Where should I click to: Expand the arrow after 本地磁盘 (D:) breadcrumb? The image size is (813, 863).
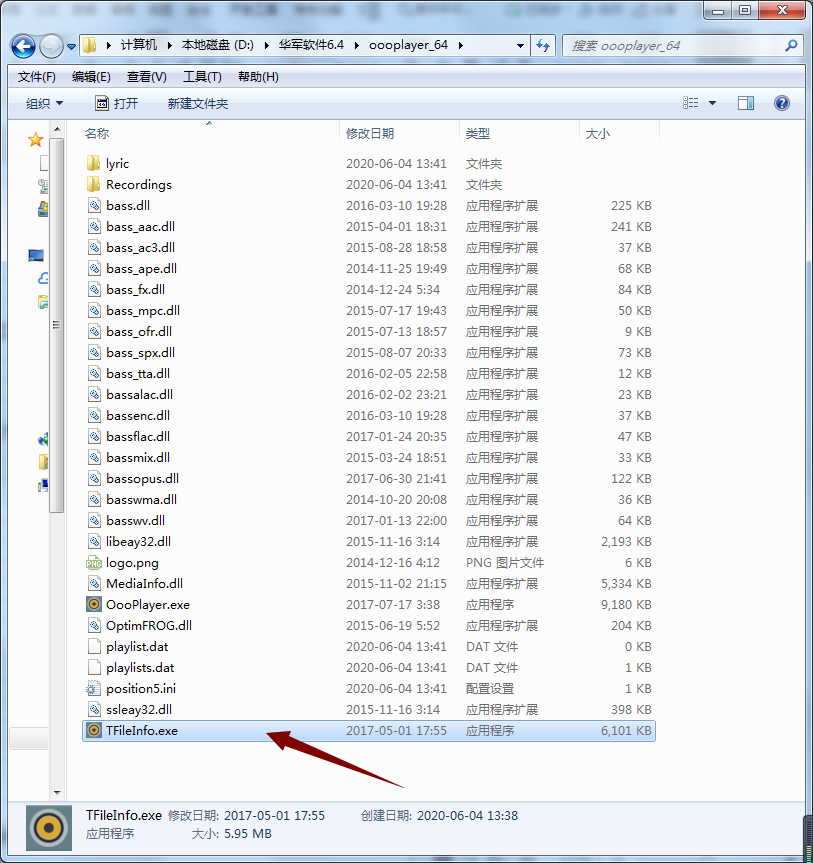(x=266, y=45)
